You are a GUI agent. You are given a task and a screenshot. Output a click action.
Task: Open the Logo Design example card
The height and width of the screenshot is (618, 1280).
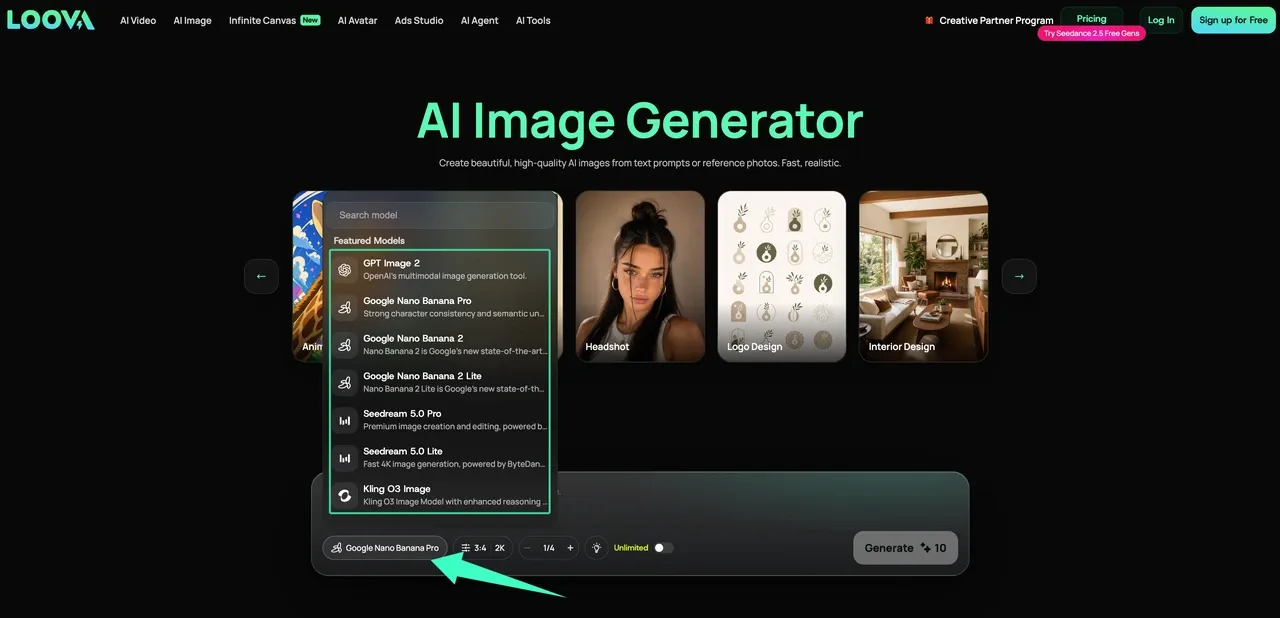coord(782,276)
